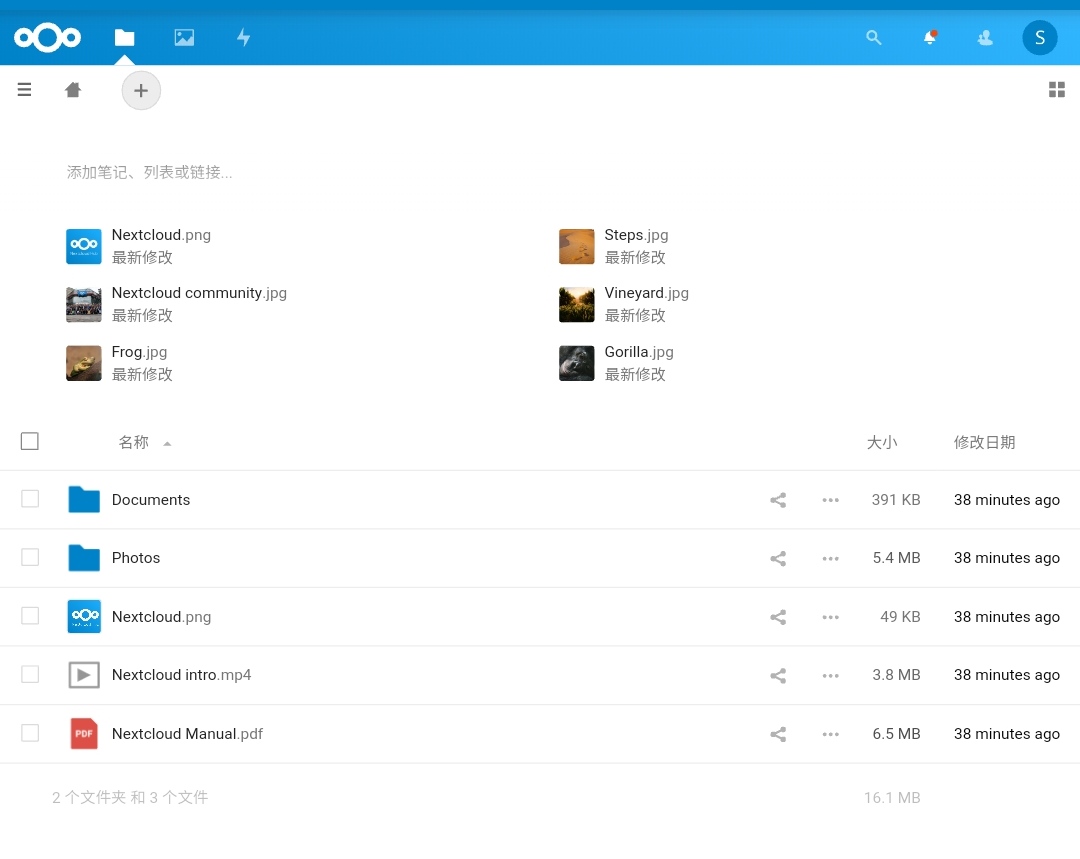
Task: Open Nextcloud Manual.pdf in the file list
Action: [187, 734]
